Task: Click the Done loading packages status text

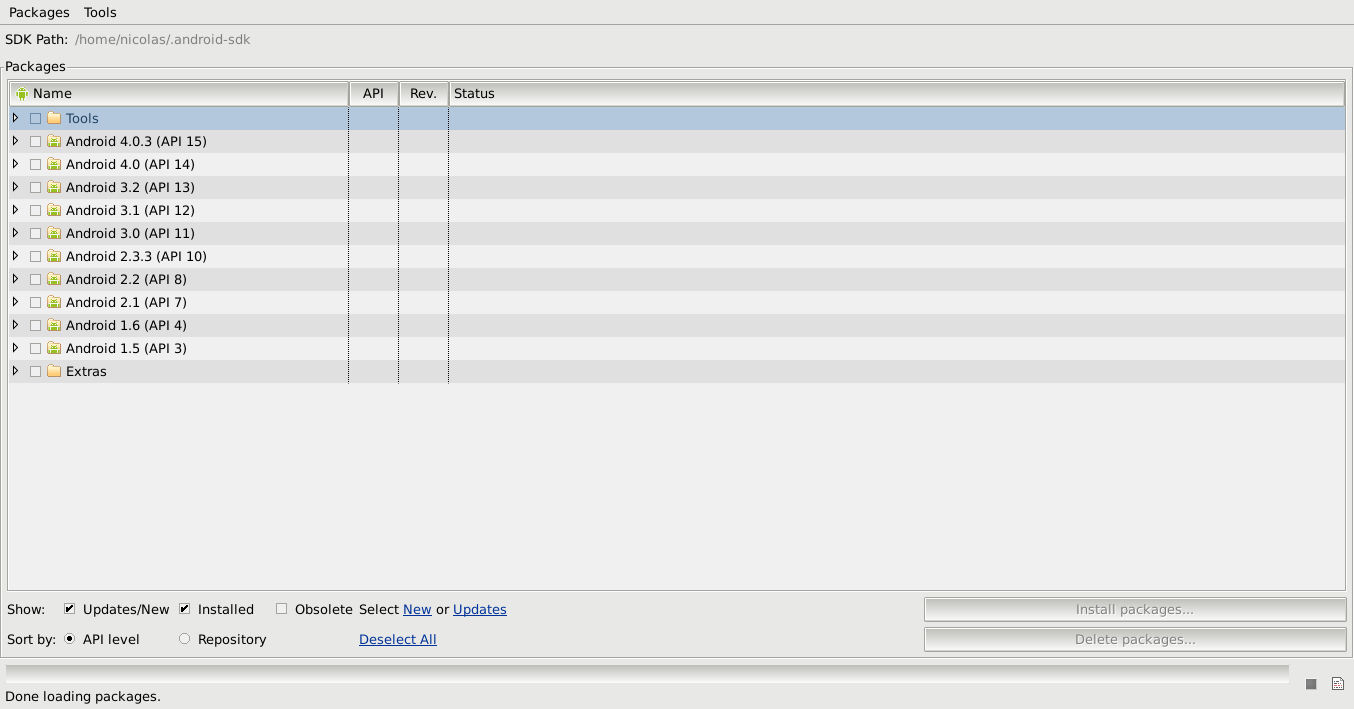Action: pyautogui.click(x=83, y=696)
